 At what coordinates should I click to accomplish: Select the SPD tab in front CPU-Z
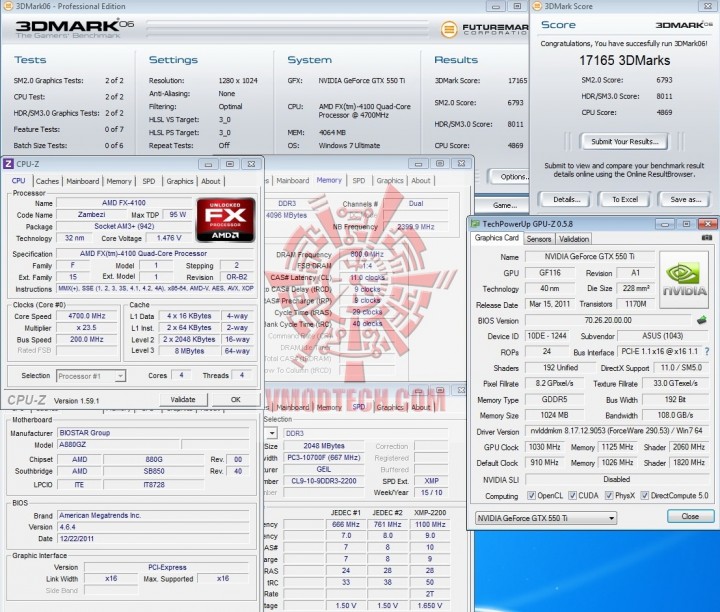[x=149, y=181]
